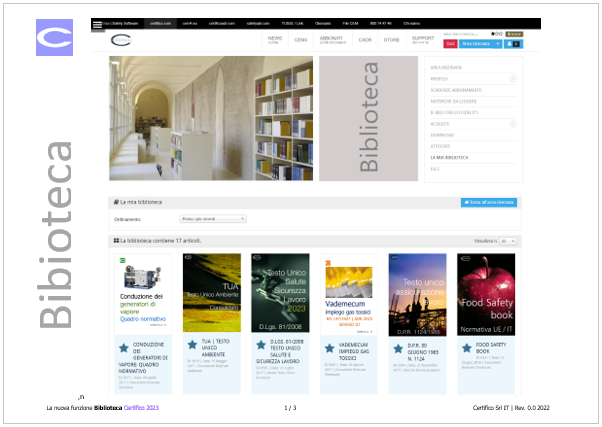The height and width of the screenshot is (427, 602).
Task: Open LA MIA BIBLIOTECA in the sidebar
Action: pyautogui.click(x=449, y=158)
